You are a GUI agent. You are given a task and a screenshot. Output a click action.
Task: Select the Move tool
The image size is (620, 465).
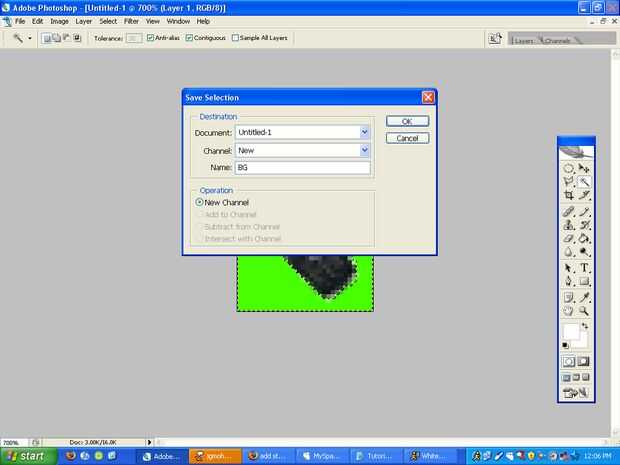[x=584, y=168]
